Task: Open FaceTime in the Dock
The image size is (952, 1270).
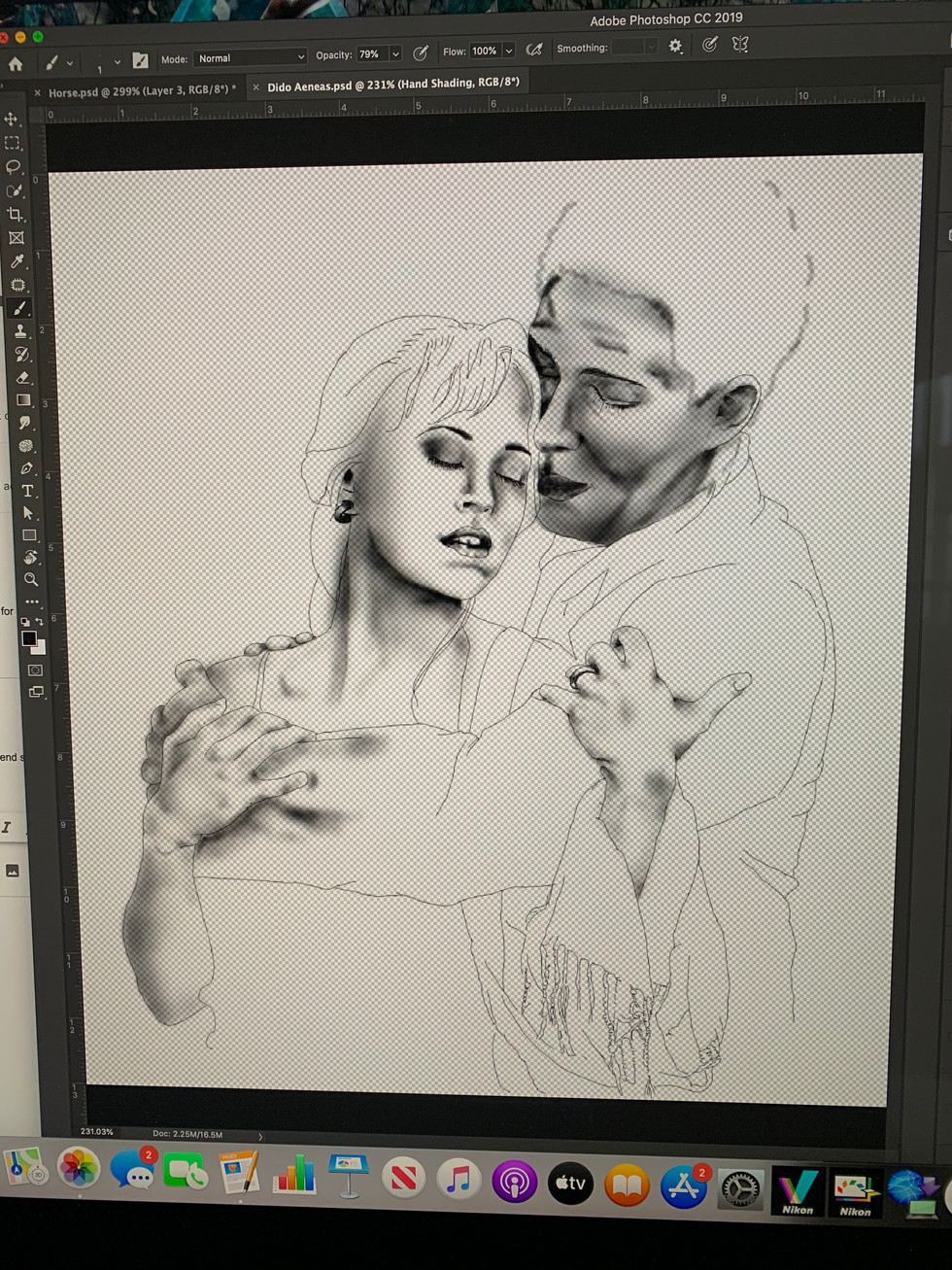Action: [x=185, y=1172]
